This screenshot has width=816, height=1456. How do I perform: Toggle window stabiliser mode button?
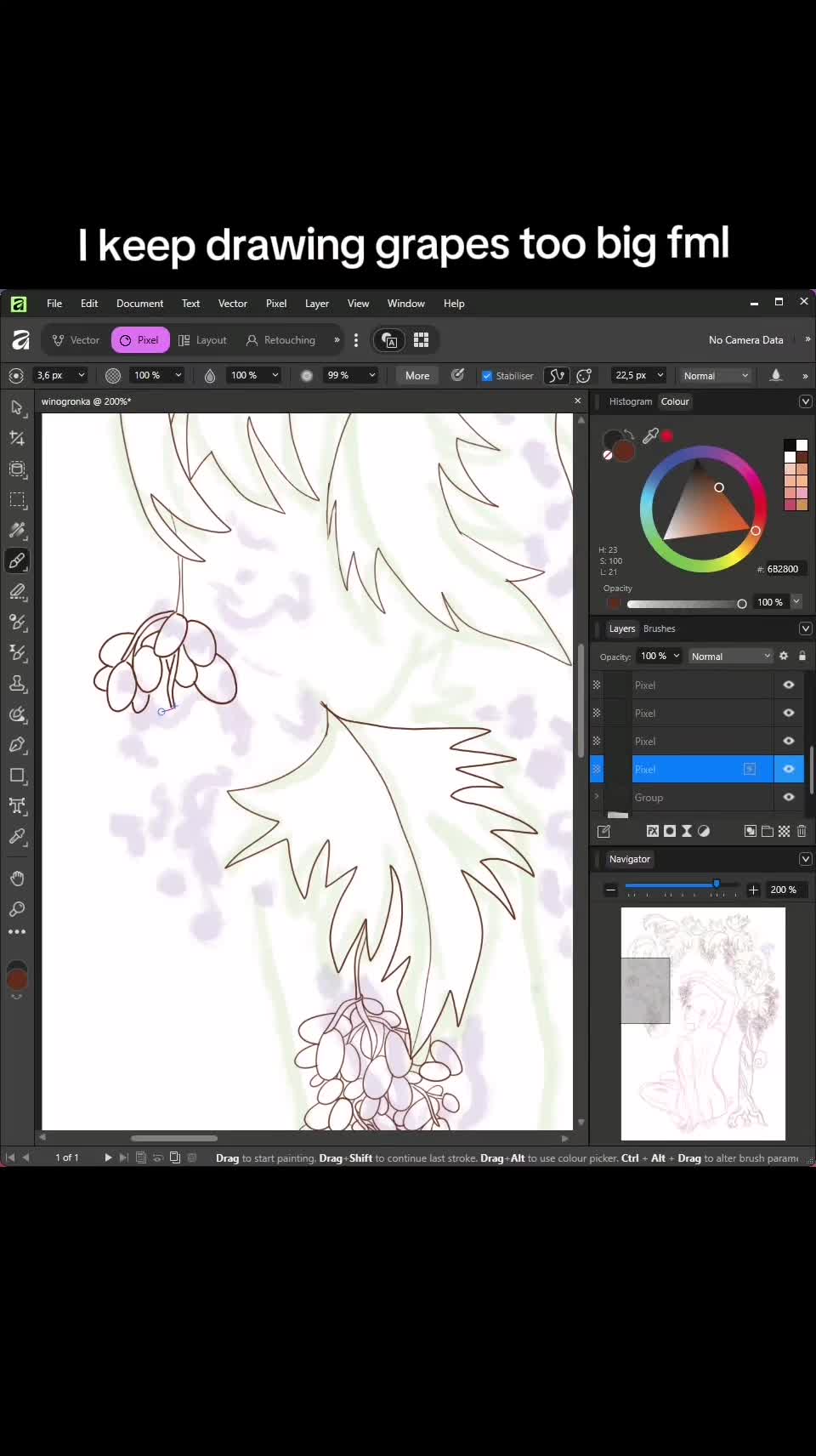(x=584, y=375)
